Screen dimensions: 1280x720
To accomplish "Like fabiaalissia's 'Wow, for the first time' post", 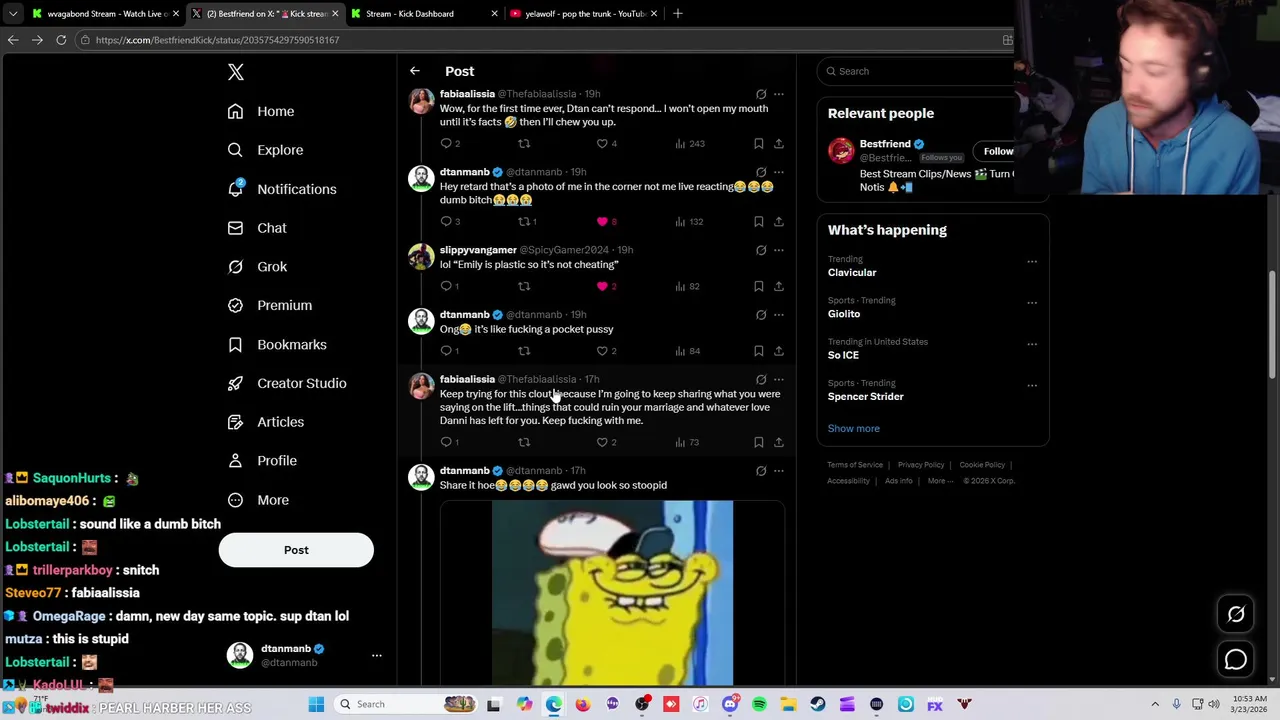I will click(x=602, y=143).
